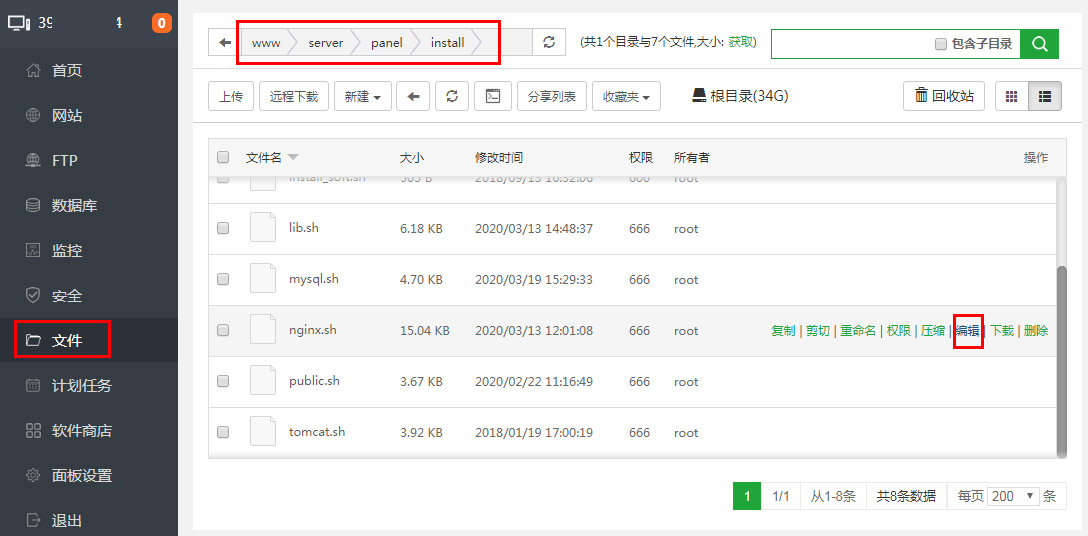Refresh the directory using the path bar icon

(x=548, y=43)
